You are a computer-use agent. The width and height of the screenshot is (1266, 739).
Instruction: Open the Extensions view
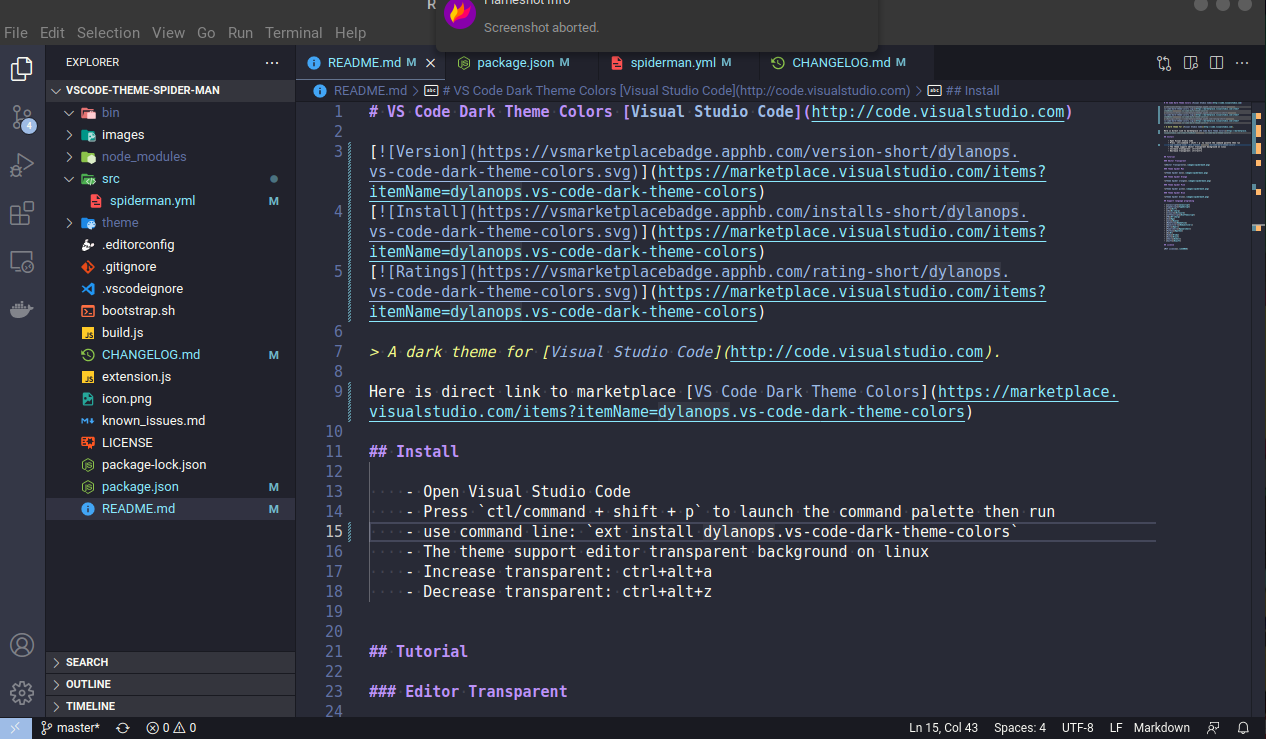point(22,214)
